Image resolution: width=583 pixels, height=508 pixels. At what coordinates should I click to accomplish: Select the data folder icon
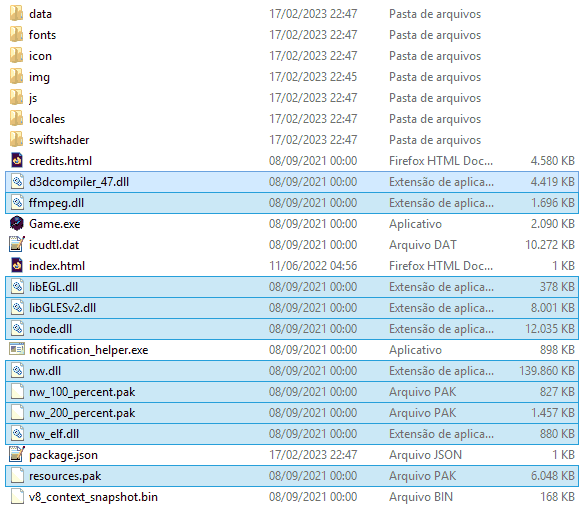[x=17, y=14]
